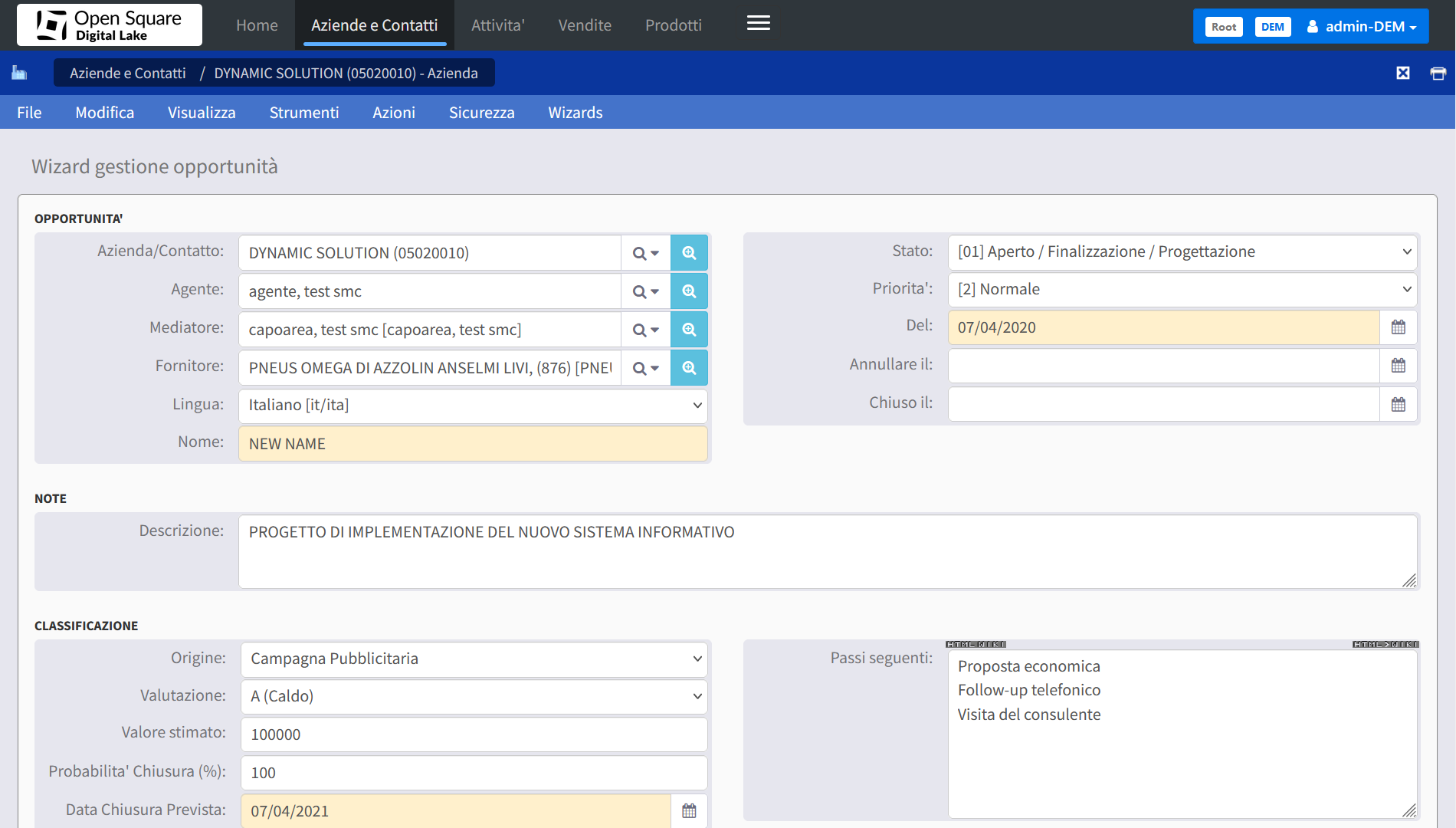Click the left HTML-WIKI toggle above Passi seguenti
The height and width of the screenshot is (828, 1456).
pyautogui.click(x=976, y=645)
